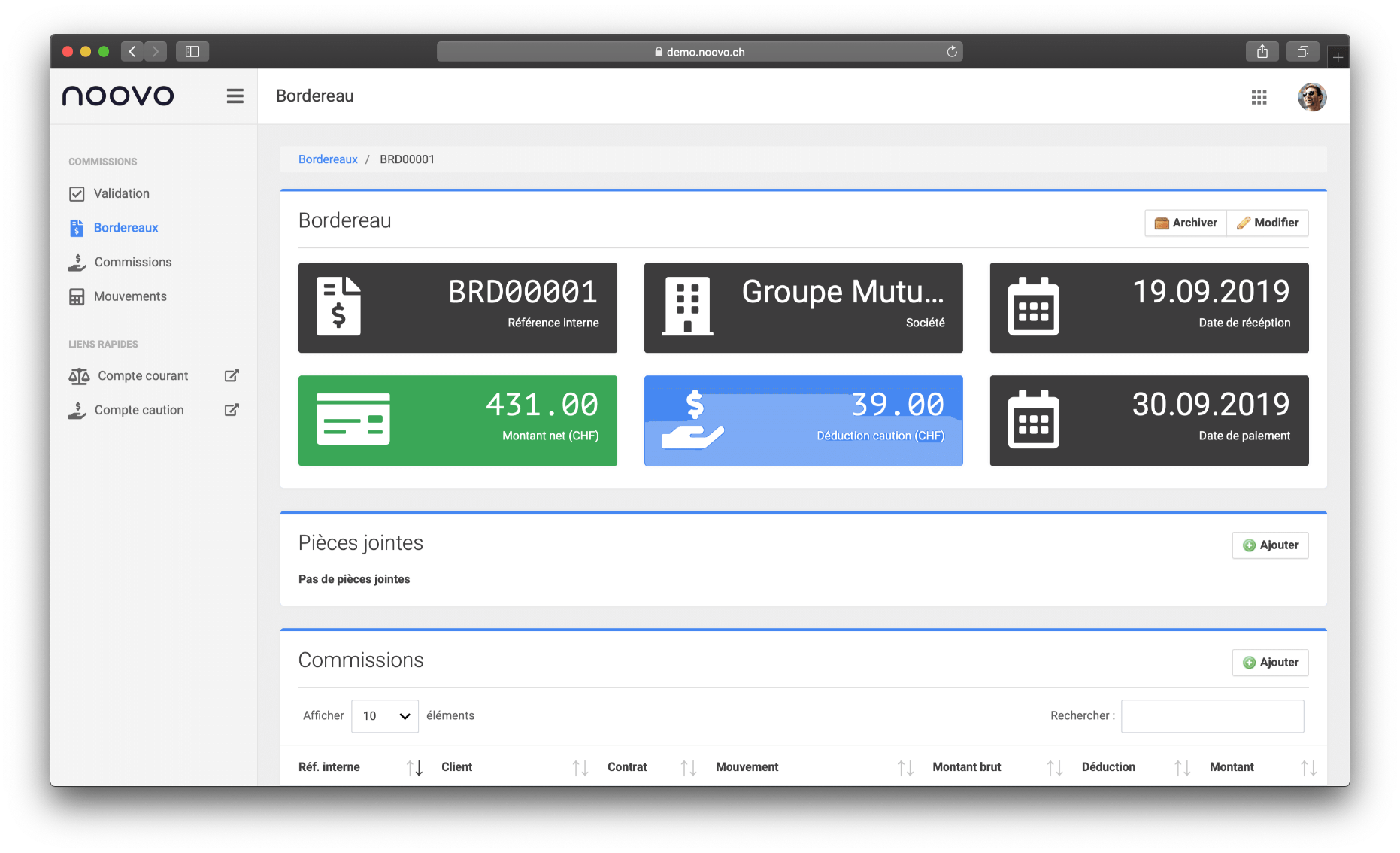
Task: Click the Safari share icon
Action: tap(1262, 52)
